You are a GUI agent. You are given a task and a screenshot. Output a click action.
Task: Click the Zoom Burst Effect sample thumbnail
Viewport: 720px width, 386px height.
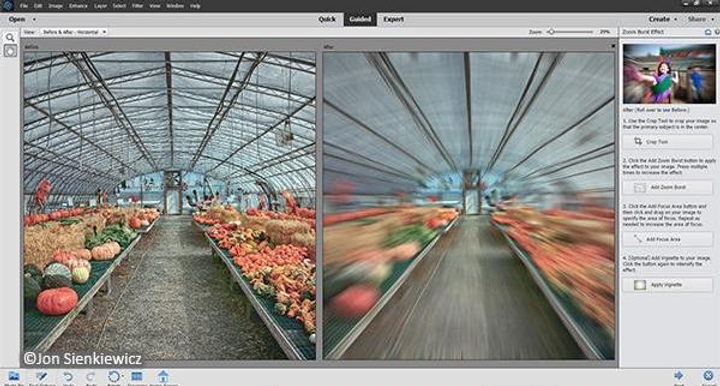[669, 74]
